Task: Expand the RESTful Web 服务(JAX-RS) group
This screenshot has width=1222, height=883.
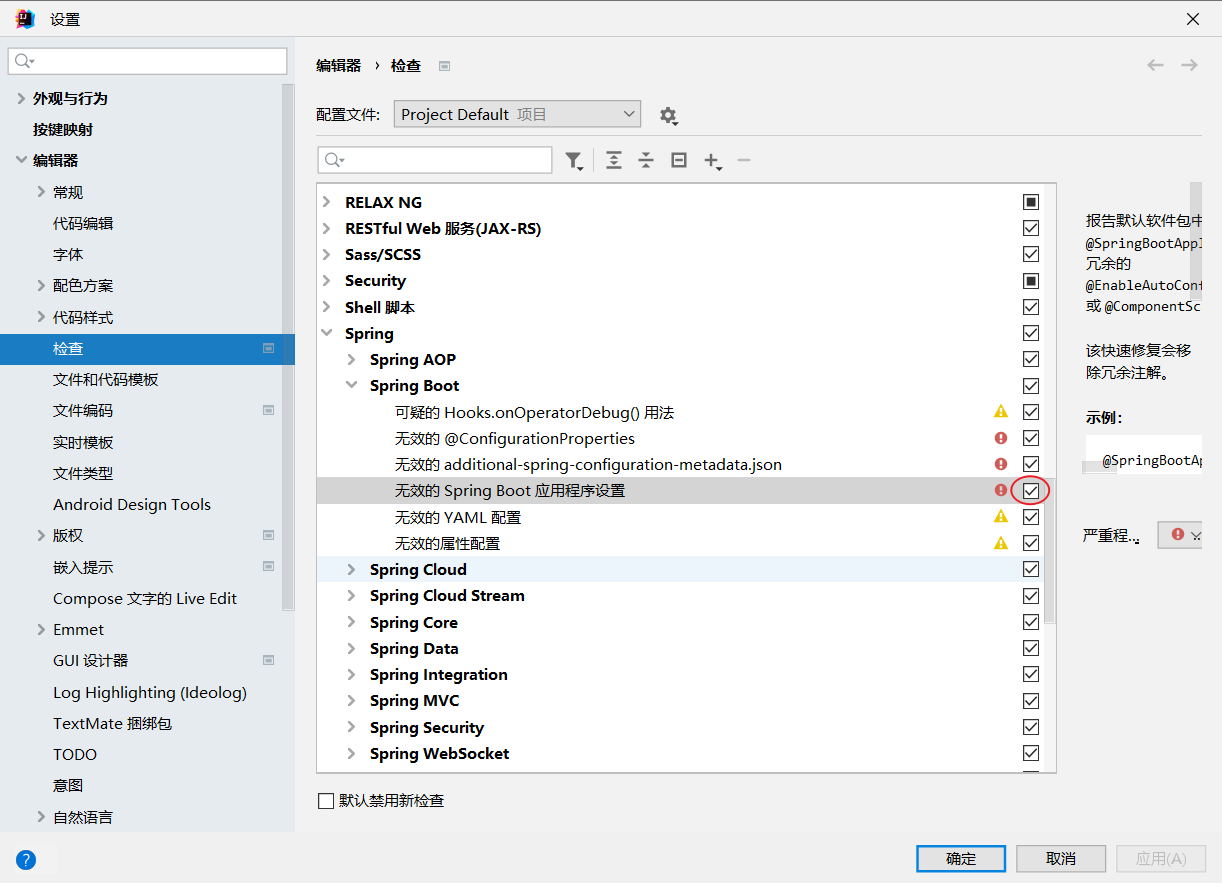Action: [326, 229]
